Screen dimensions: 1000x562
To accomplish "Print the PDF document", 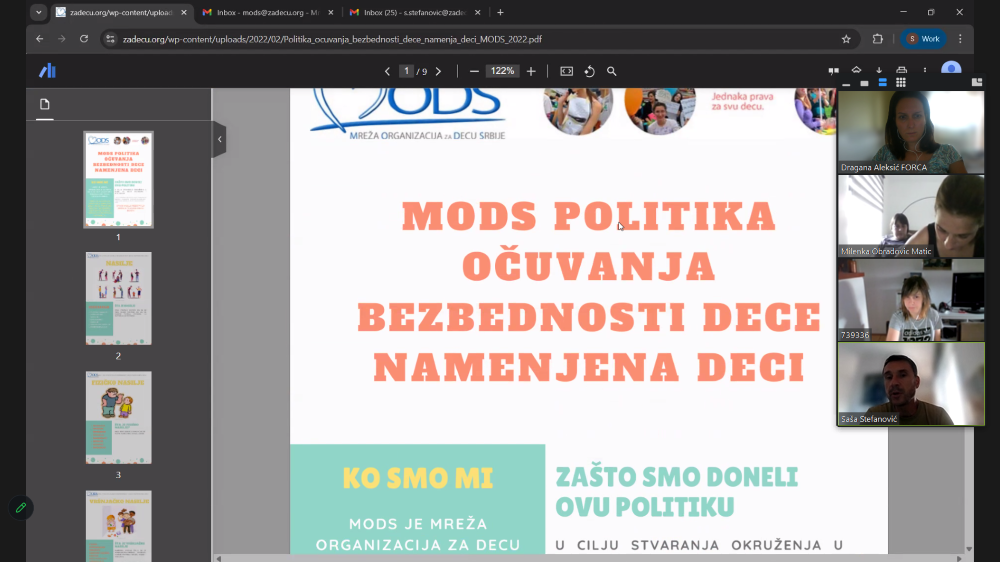I will pos(901,70).
